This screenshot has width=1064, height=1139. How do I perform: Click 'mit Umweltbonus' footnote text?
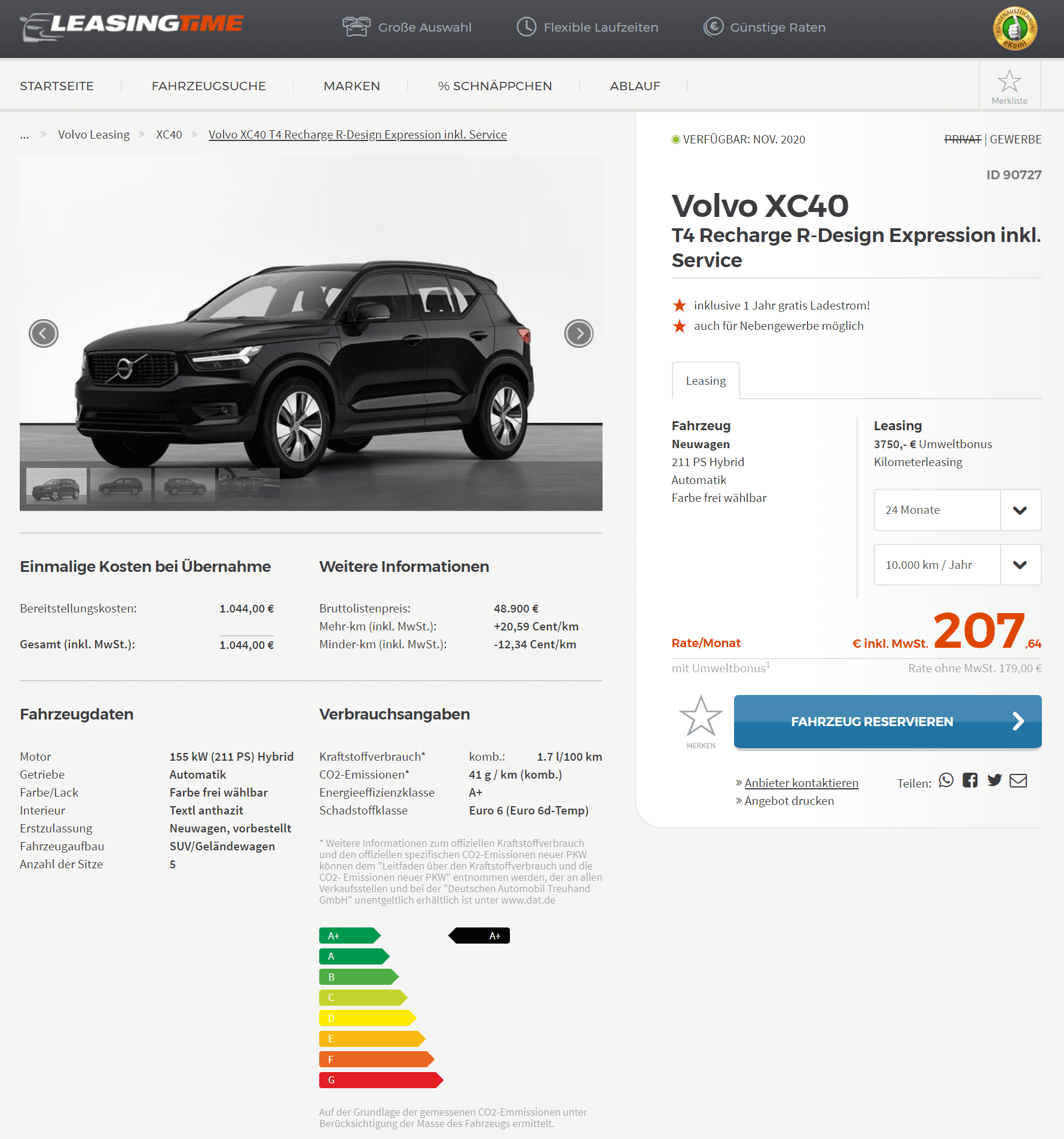[x=721, y=668]
